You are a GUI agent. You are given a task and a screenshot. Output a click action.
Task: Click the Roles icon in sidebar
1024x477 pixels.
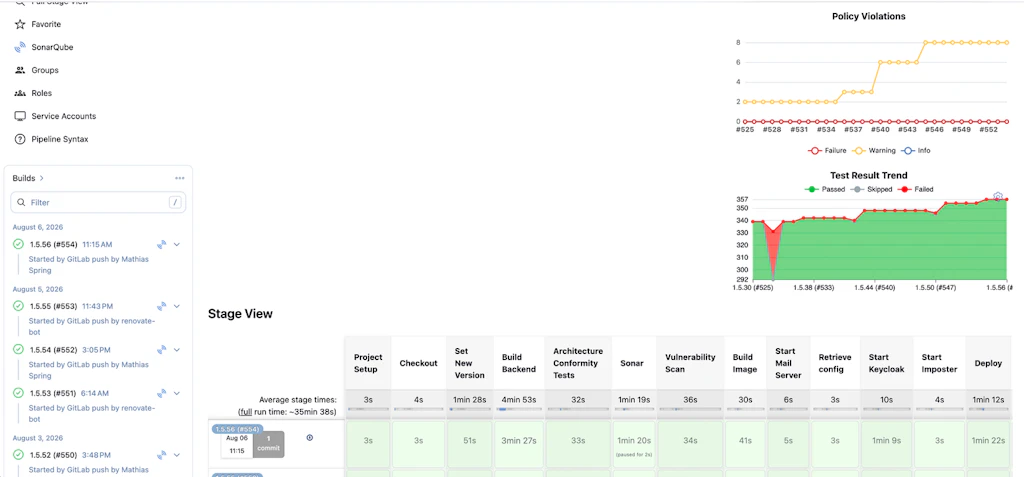pos(20,93)
